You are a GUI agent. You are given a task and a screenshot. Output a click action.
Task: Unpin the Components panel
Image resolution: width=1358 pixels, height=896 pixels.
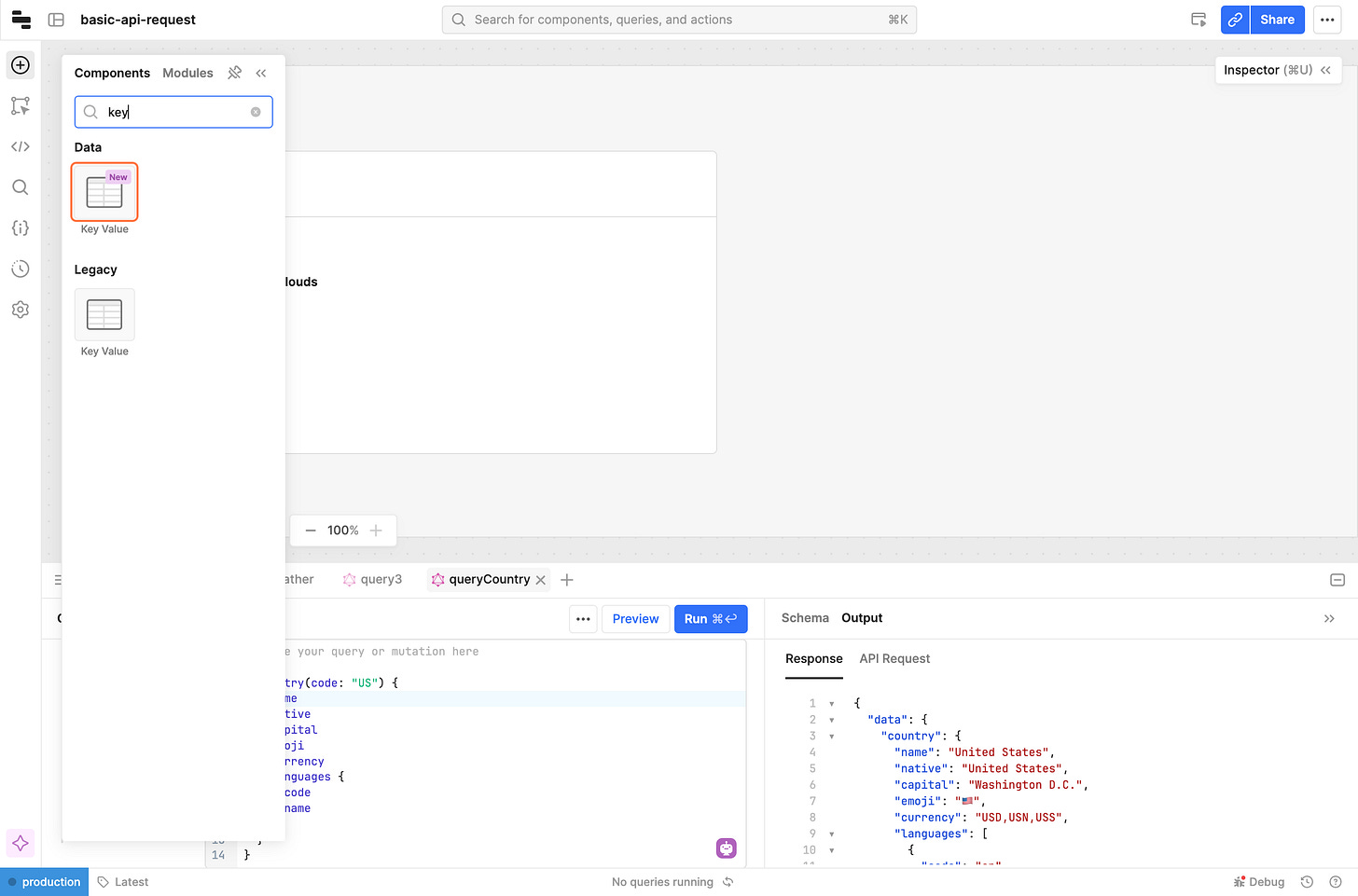[235, 73]
